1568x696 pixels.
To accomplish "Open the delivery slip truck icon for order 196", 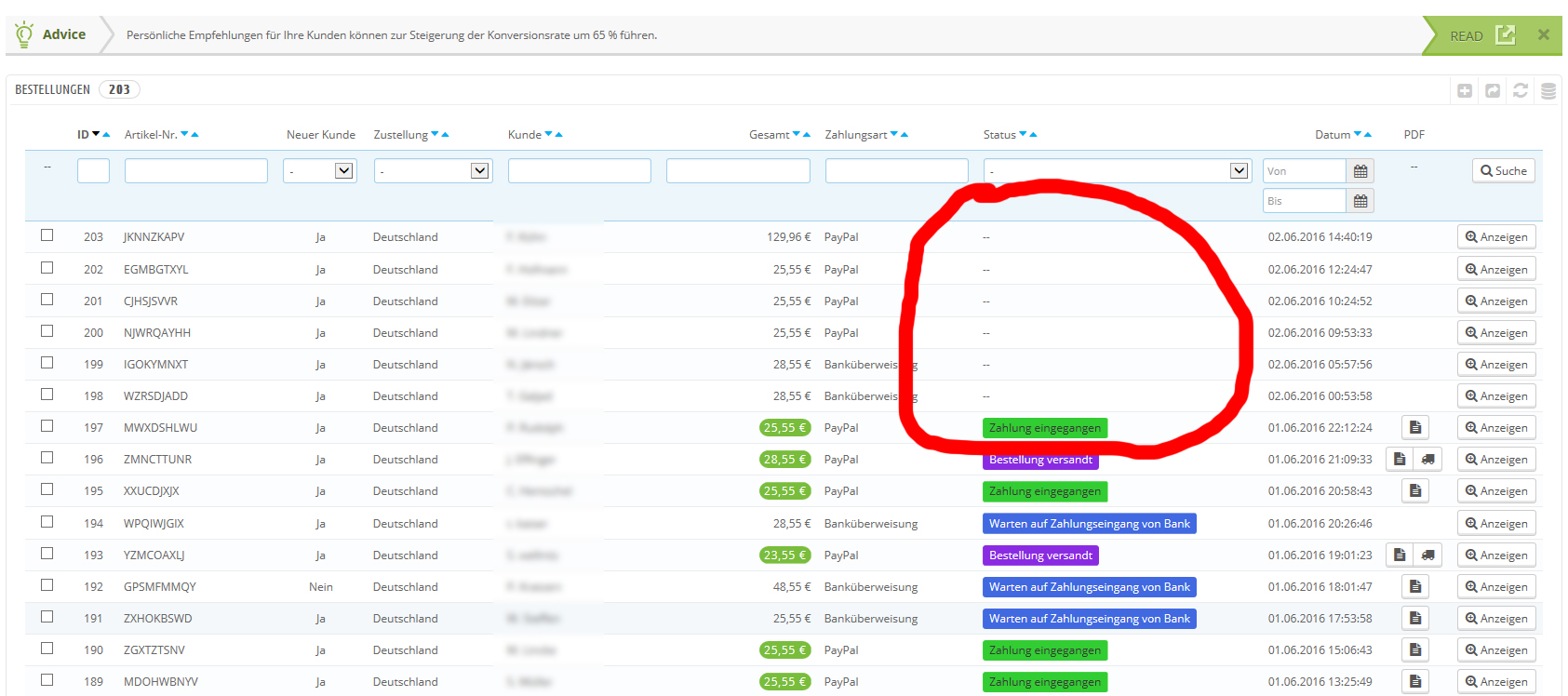I will point(1427,460).
